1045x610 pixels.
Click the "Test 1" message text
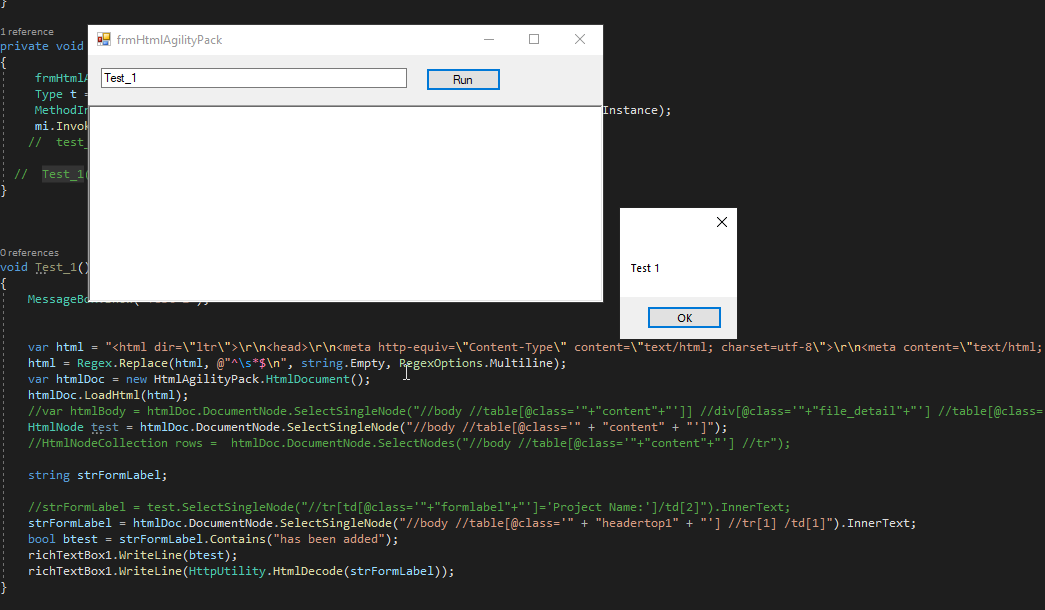644,268
